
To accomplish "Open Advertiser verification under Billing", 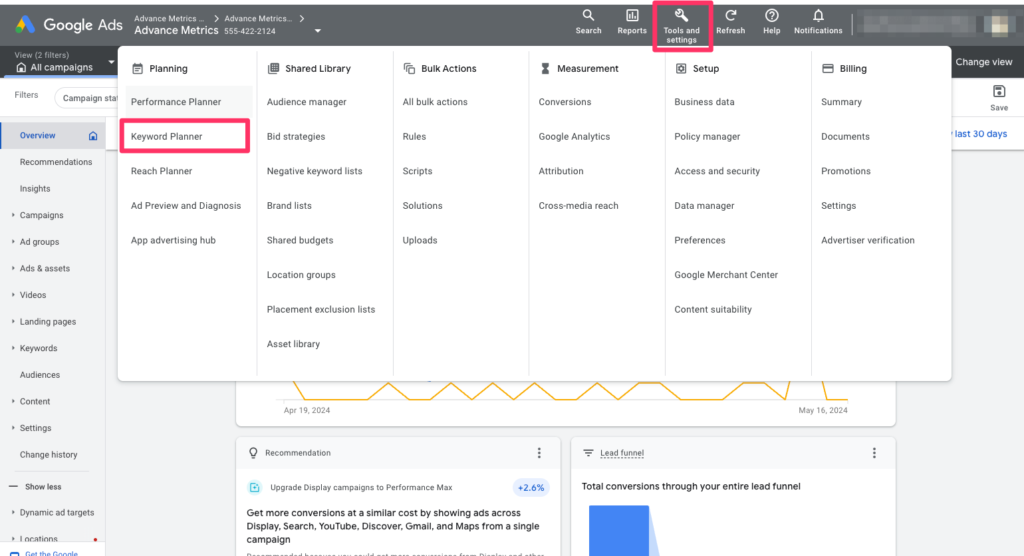I will 868,240.
